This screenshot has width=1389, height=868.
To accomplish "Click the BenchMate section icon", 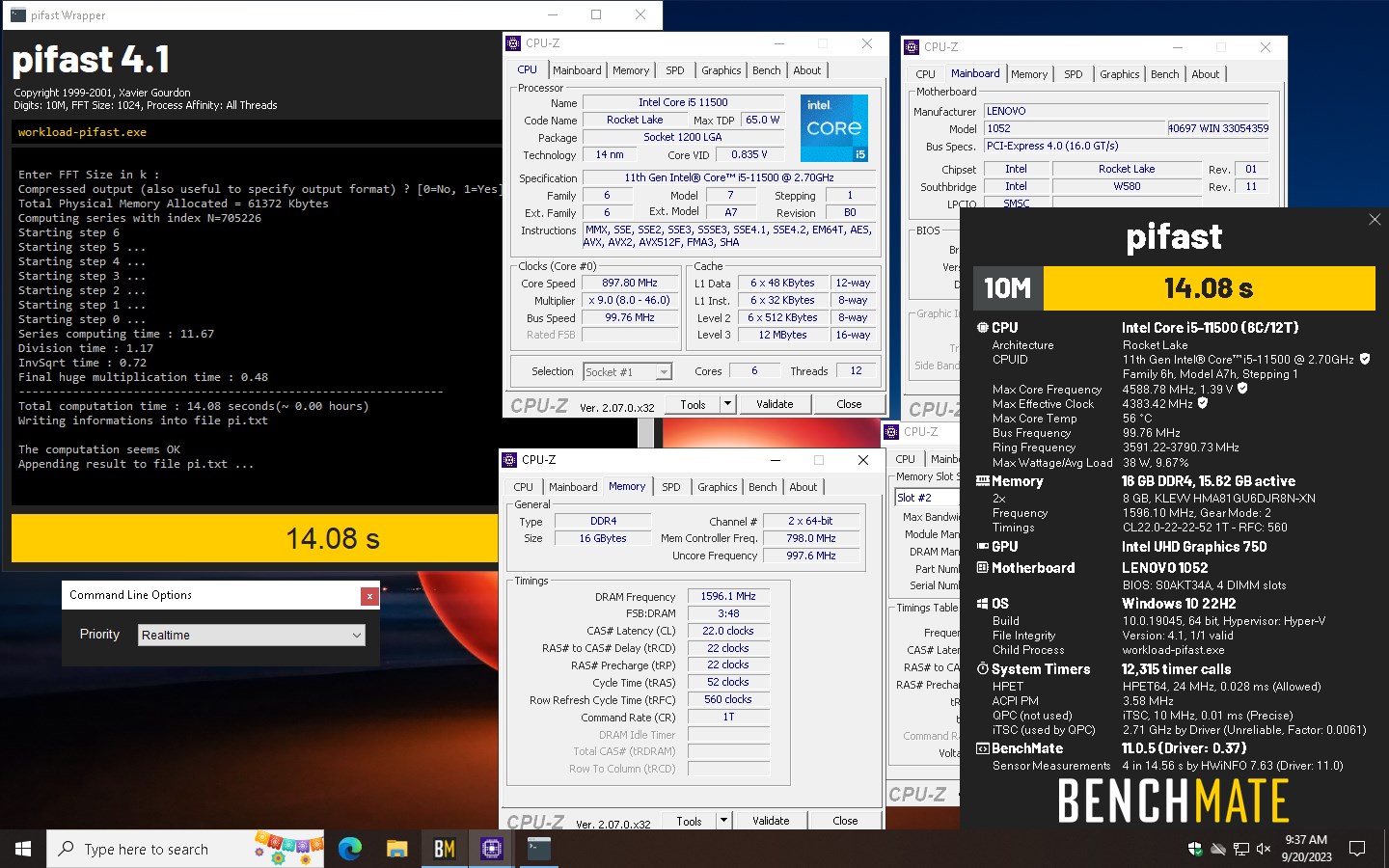I will click(x=983, y=748).
